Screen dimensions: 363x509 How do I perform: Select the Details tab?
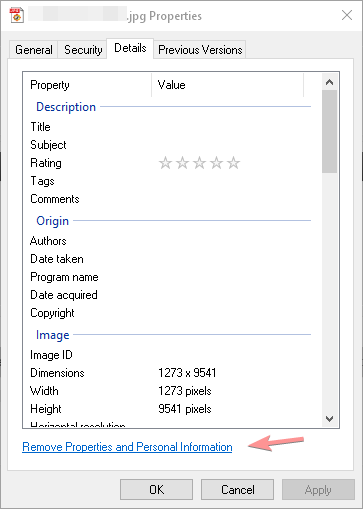130,48
